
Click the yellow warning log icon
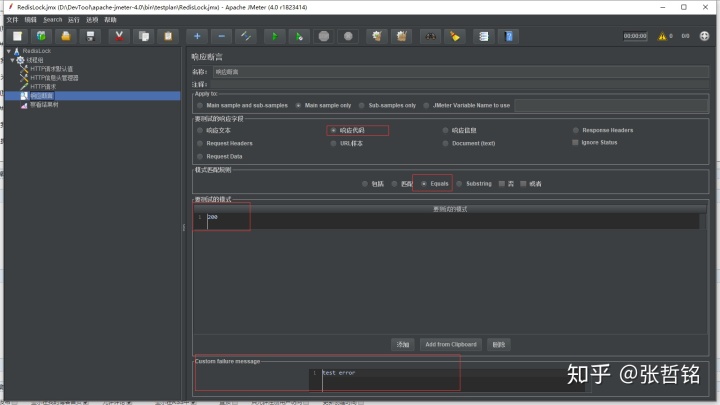[x=662, y=36]
